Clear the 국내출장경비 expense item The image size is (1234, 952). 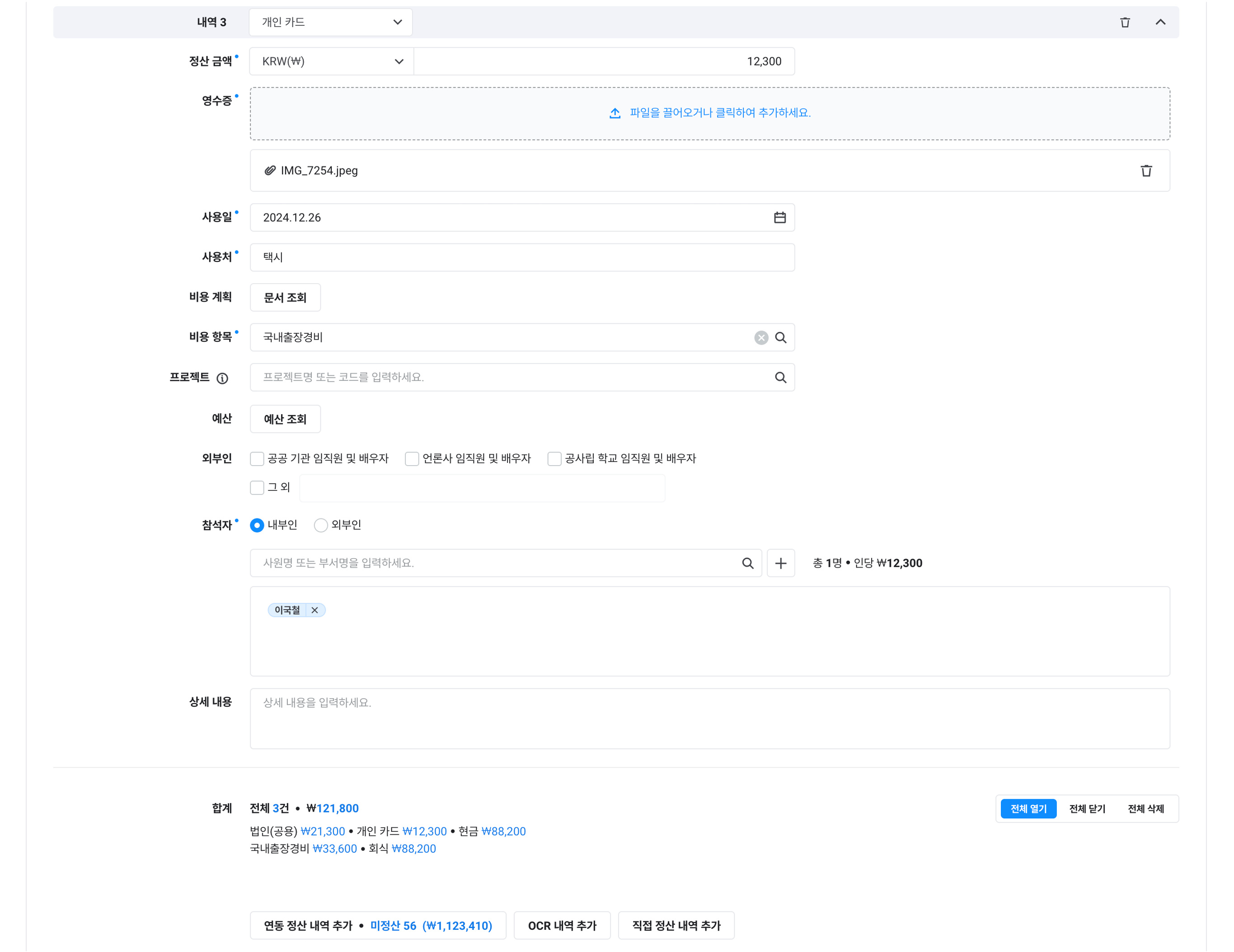pos(761,338)
